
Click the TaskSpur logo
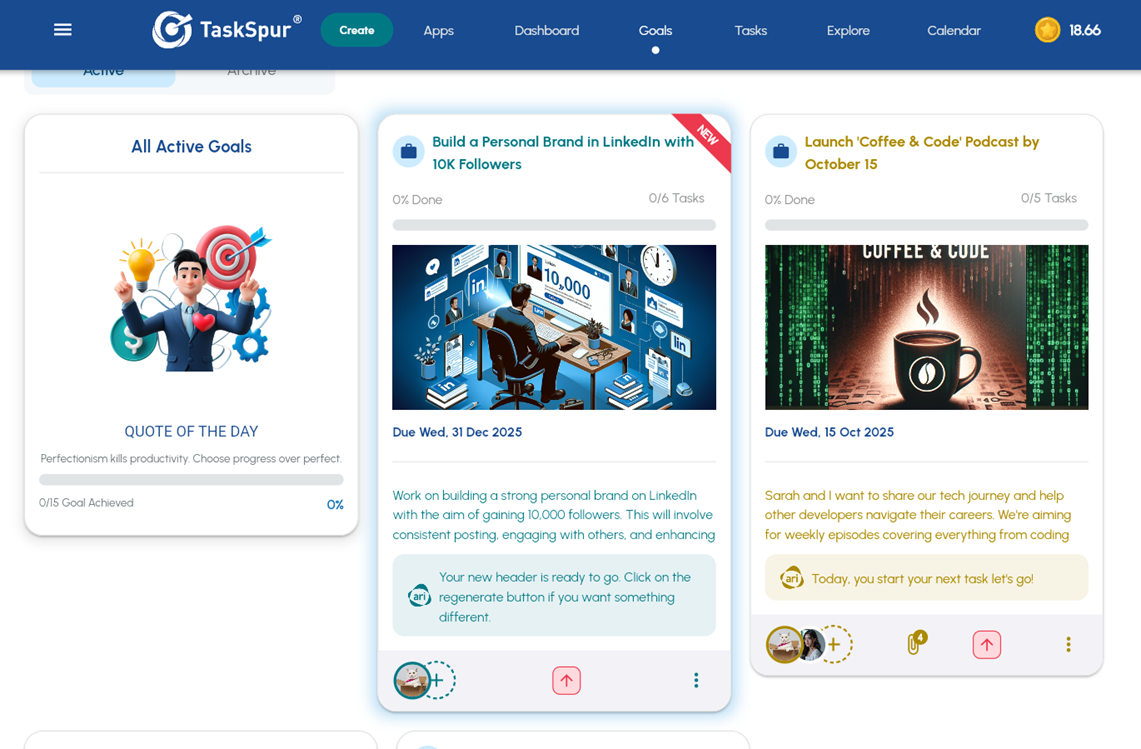coord(227,30)
